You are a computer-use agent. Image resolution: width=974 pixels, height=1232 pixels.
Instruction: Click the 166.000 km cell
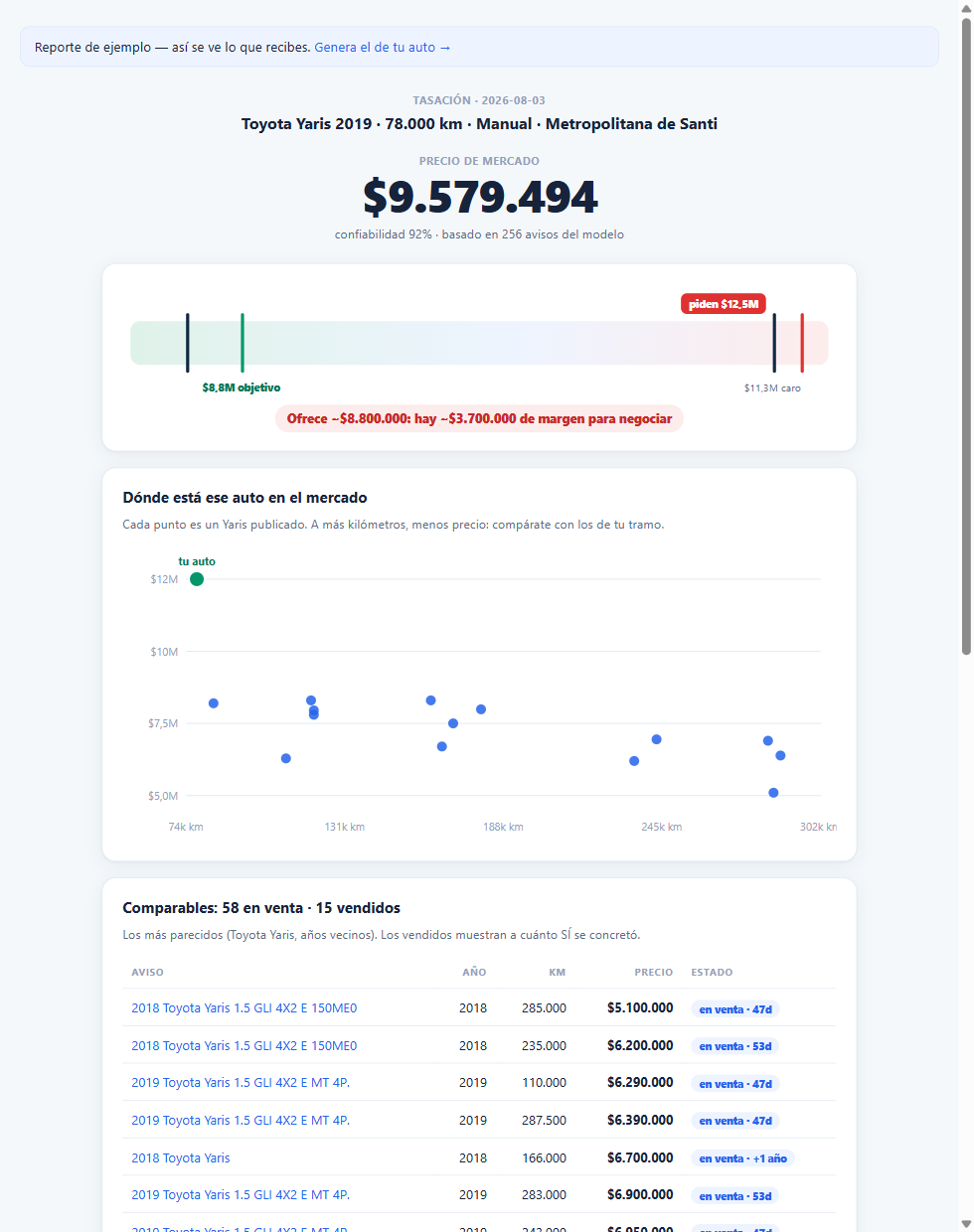point(544,1157)
